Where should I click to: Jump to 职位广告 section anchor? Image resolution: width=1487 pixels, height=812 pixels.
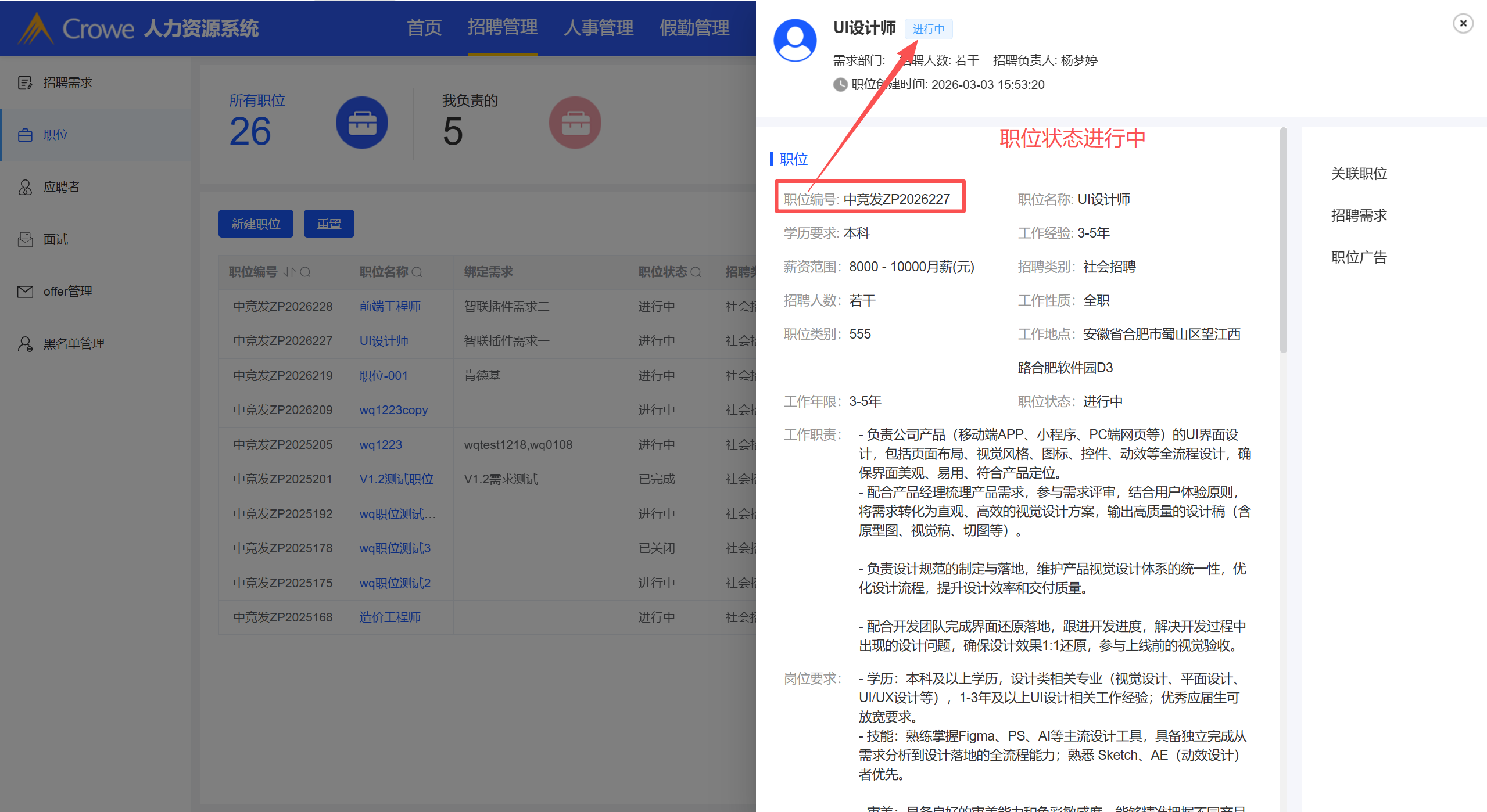pos(1359,257)
